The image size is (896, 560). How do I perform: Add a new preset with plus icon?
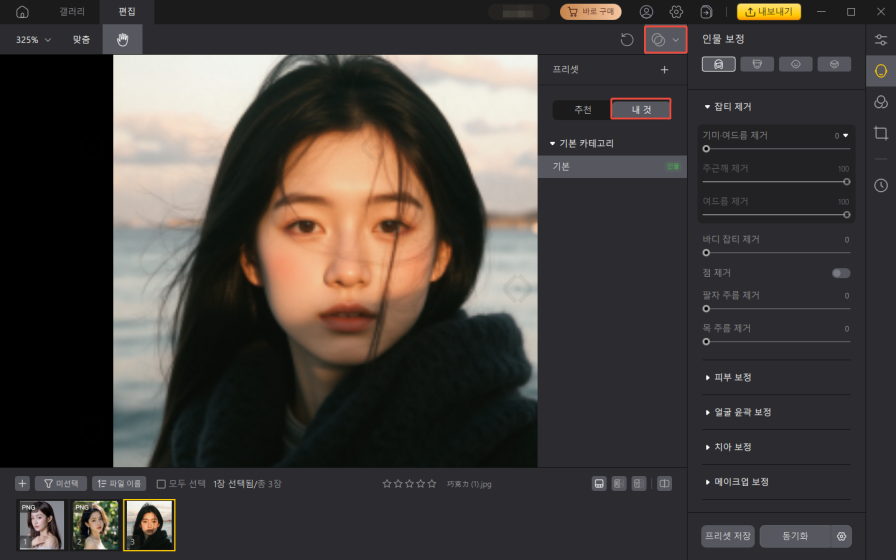click(x=664, y=70)
